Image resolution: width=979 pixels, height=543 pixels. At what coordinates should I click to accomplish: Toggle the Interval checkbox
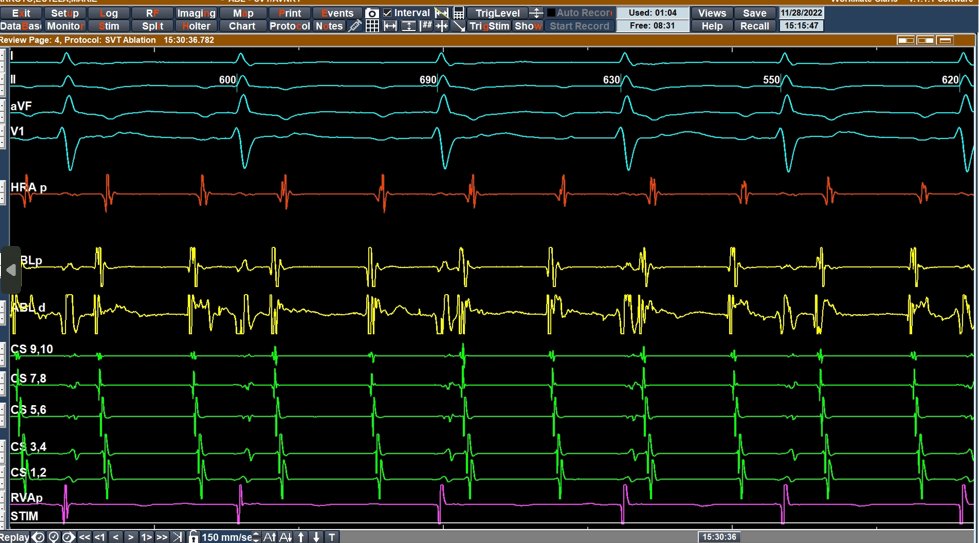388,13
